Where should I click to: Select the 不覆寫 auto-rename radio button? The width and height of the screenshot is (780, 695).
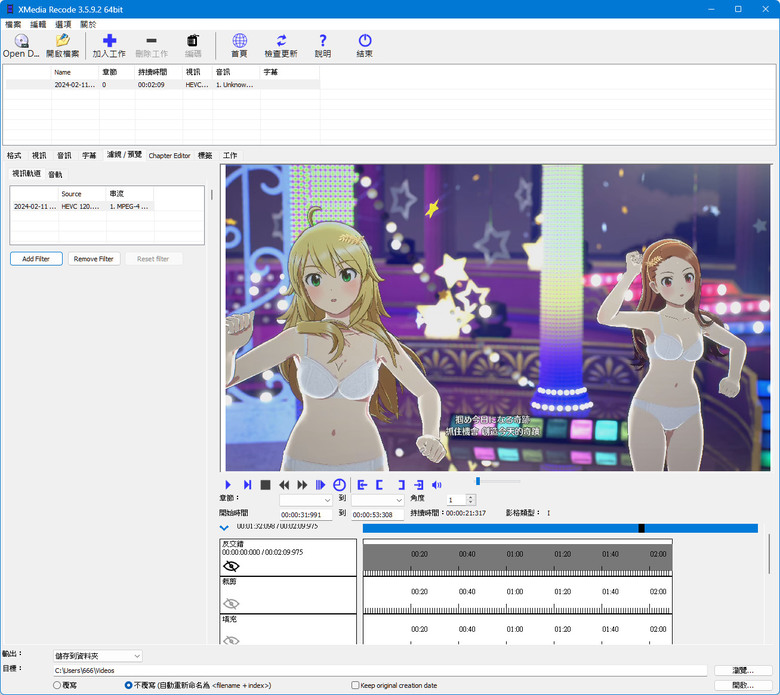(x=128, y=685)
